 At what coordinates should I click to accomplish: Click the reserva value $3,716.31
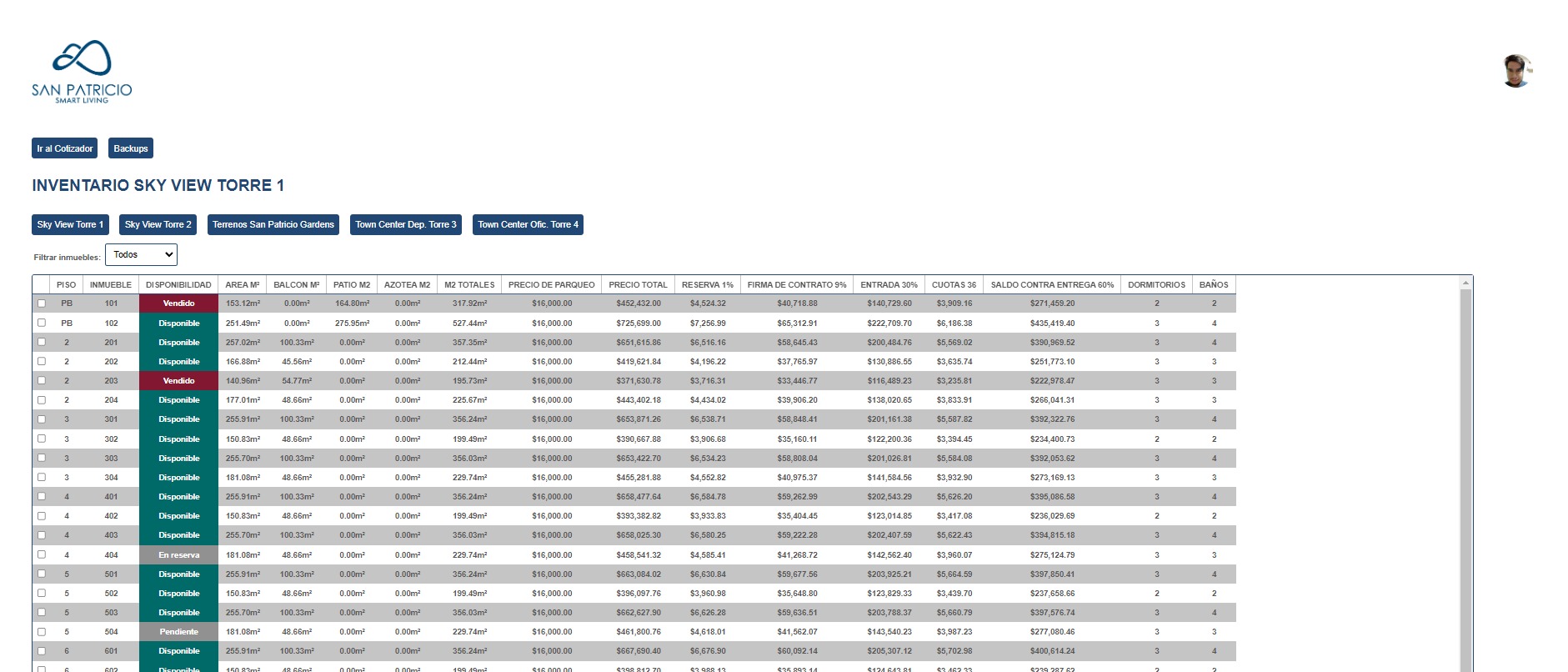708,380
